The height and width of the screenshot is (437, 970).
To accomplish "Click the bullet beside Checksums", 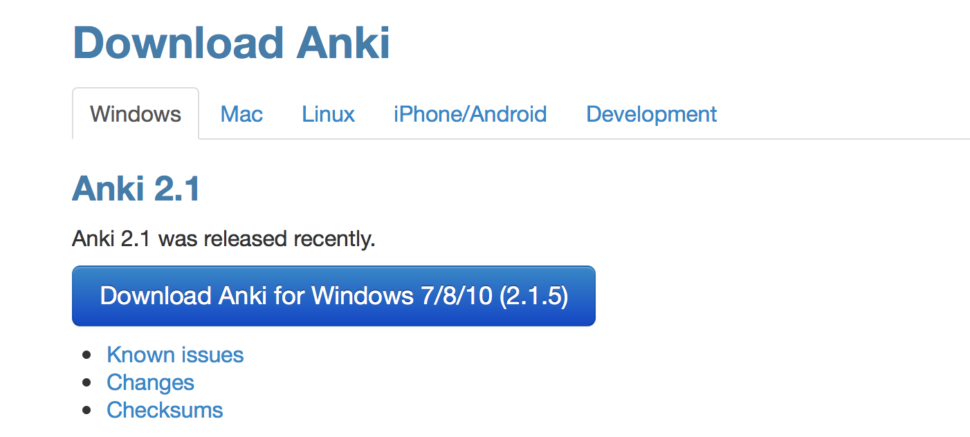I will click(x=87, y=410).
